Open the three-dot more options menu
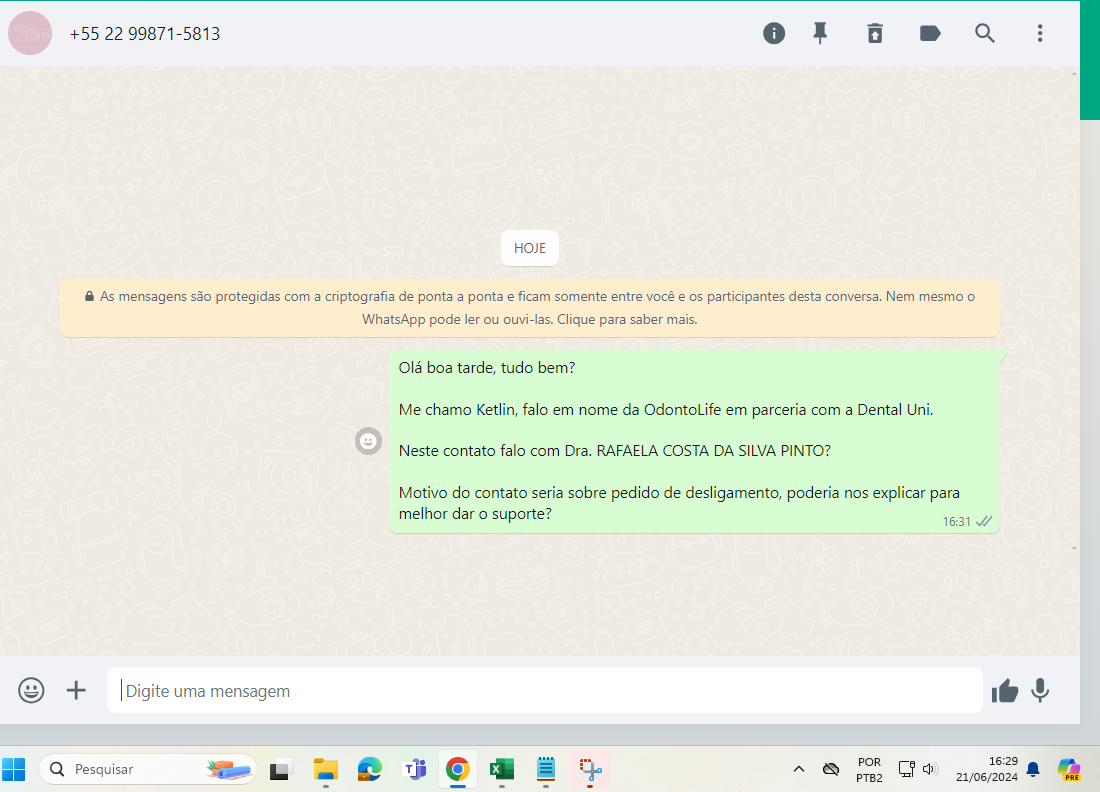 (1040, 33)
